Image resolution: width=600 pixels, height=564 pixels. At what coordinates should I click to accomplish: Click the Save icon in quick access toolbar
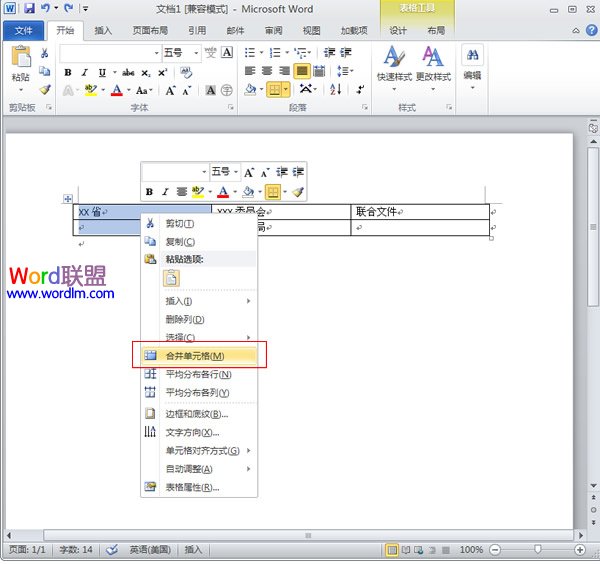pos(29,8)
